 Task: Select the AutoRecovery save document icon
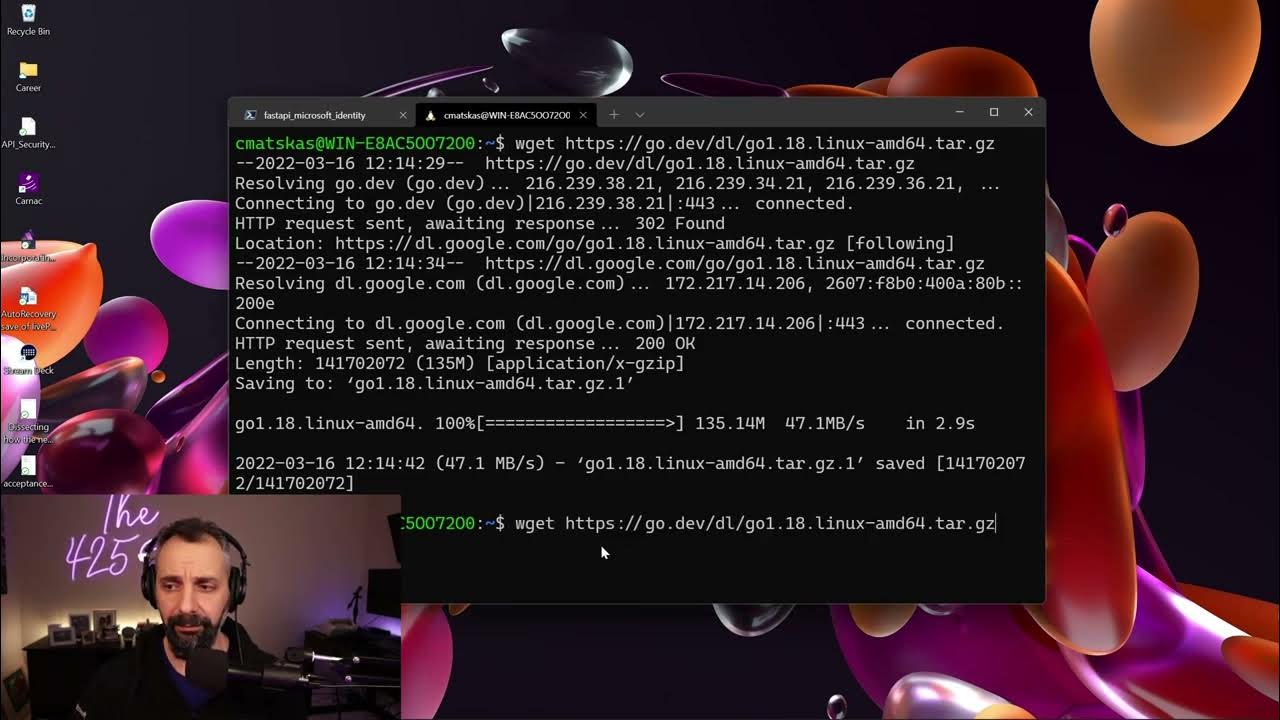pos(28,310)
